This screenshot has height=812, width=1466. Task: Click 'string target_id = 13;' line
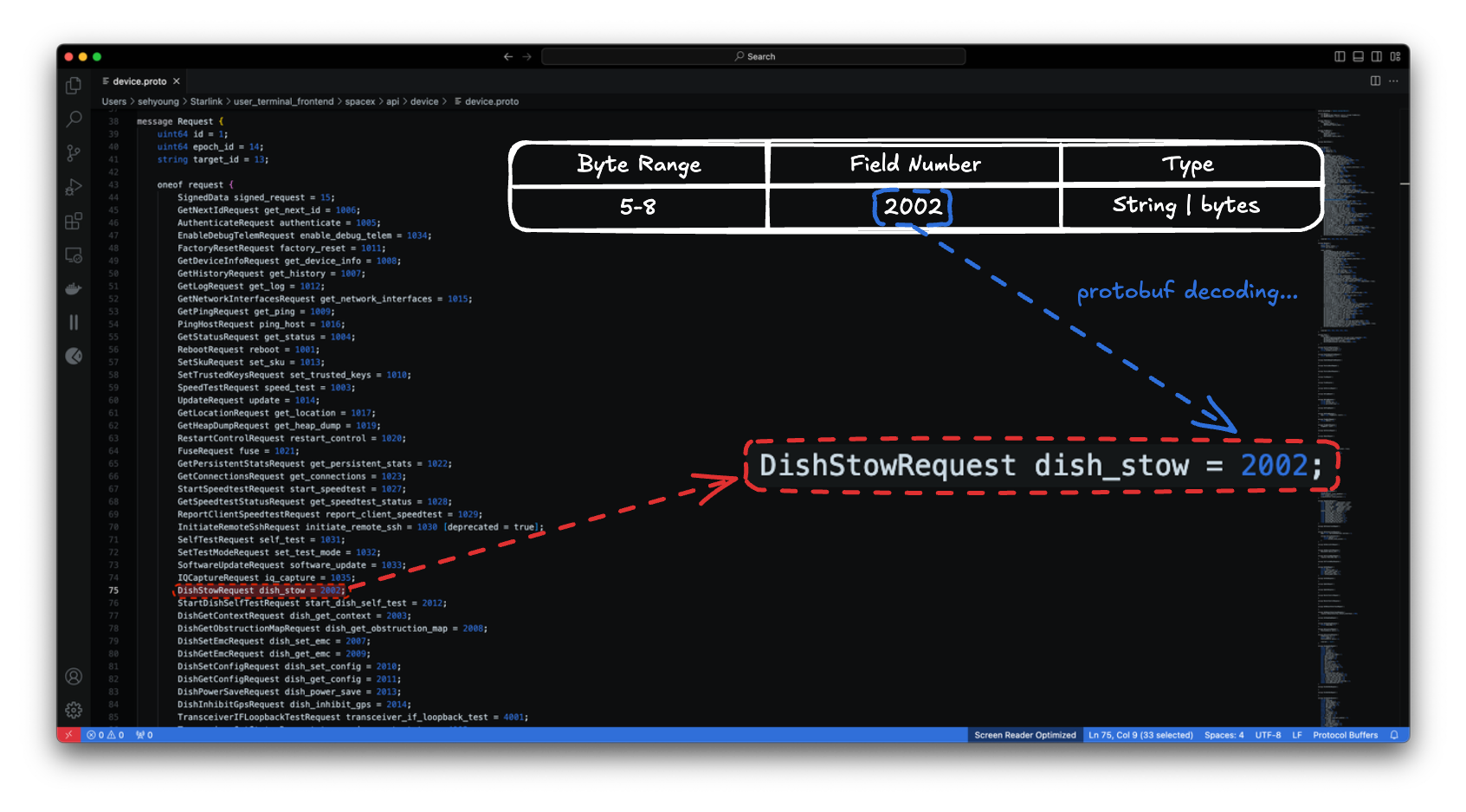[x=213, y=159]
